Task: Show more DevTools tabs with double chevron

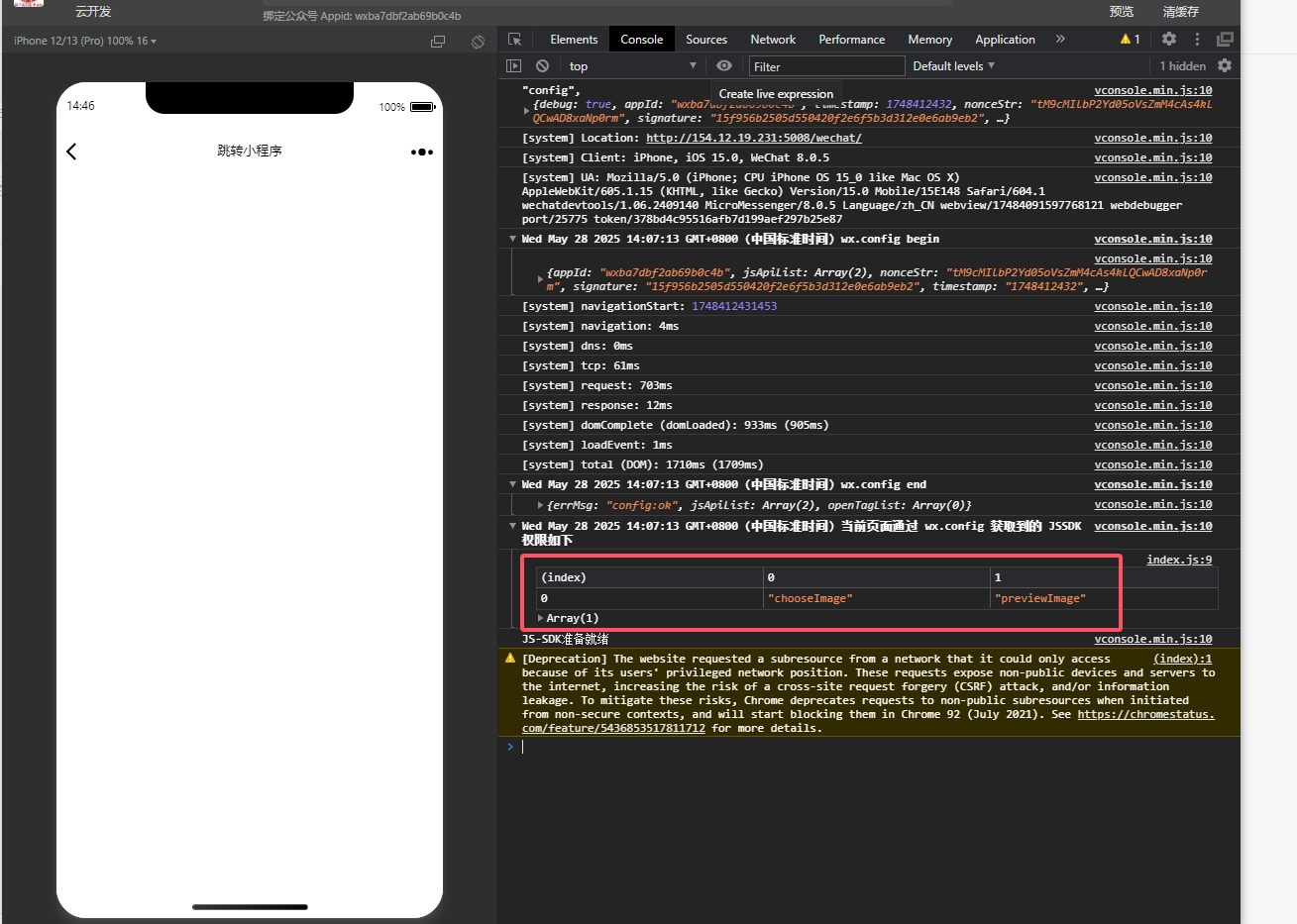Action: tap(1060, 39)
